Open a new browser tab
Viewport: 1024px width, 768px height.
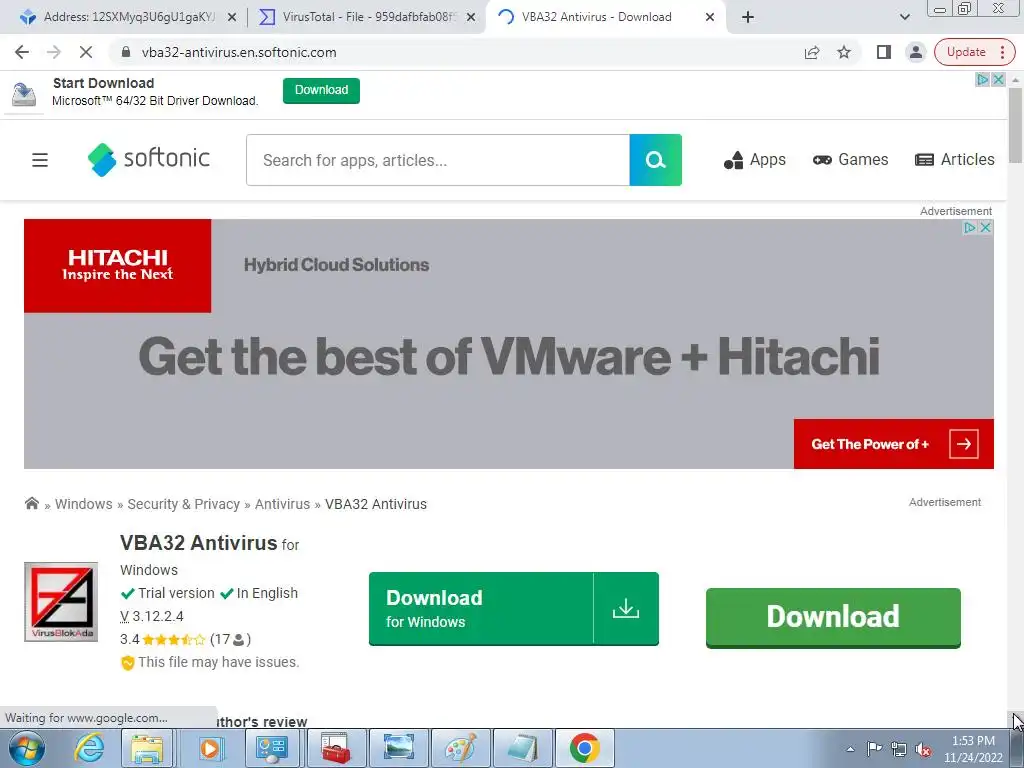748,17
